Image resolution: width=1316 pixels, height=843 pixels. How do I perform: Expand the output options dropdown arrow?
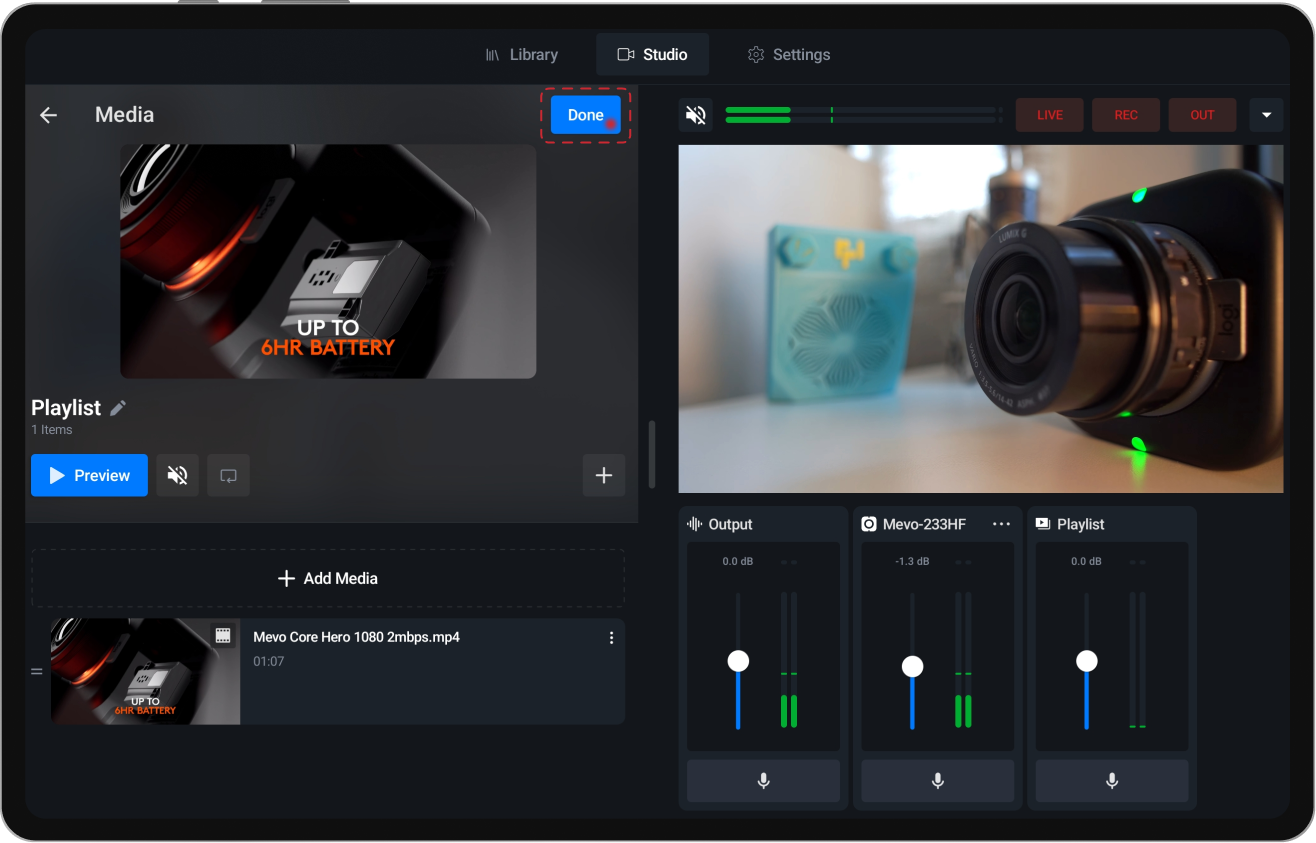coord(1266,114)
